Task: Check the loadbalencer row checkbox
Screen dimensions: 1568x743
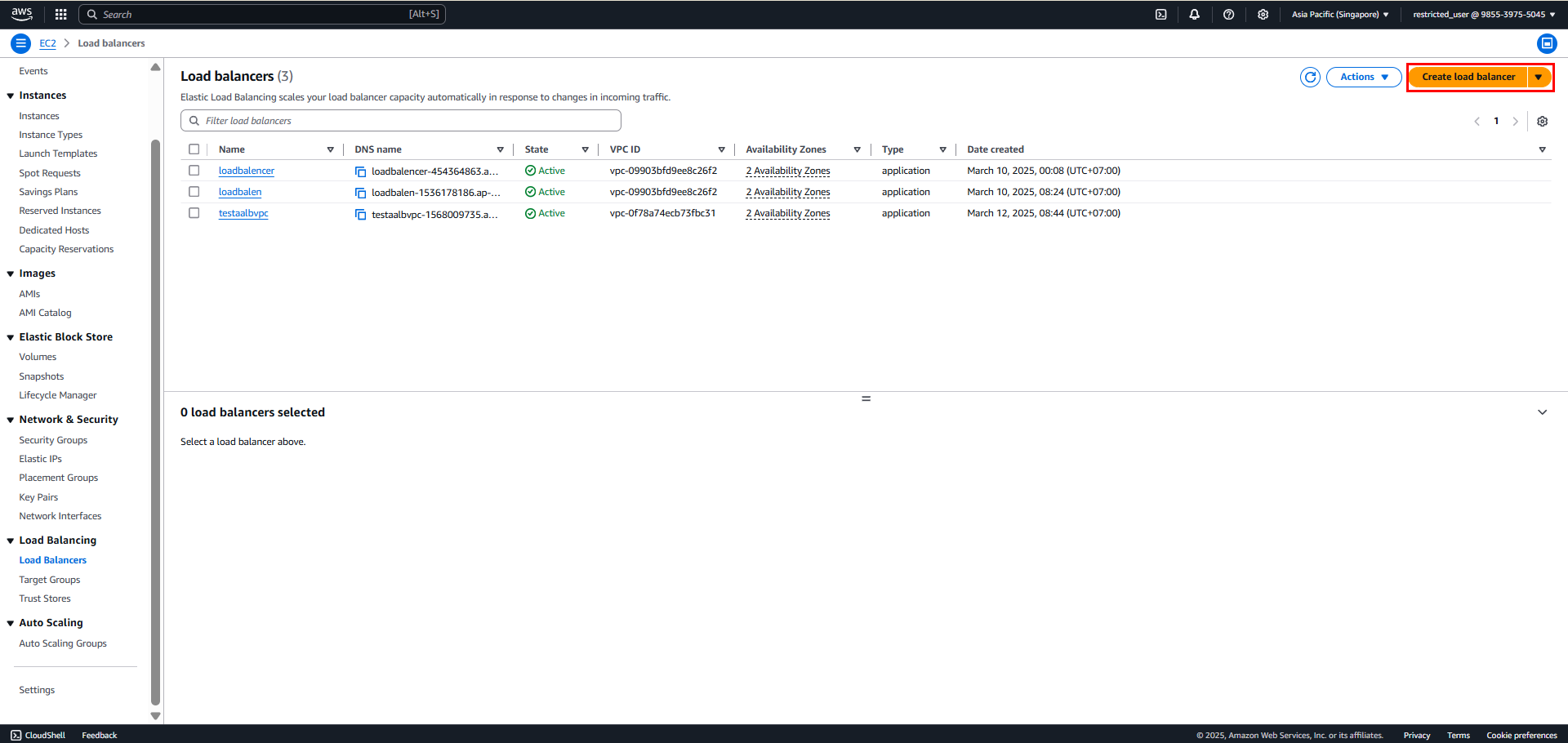Action: tap(194, 171)
